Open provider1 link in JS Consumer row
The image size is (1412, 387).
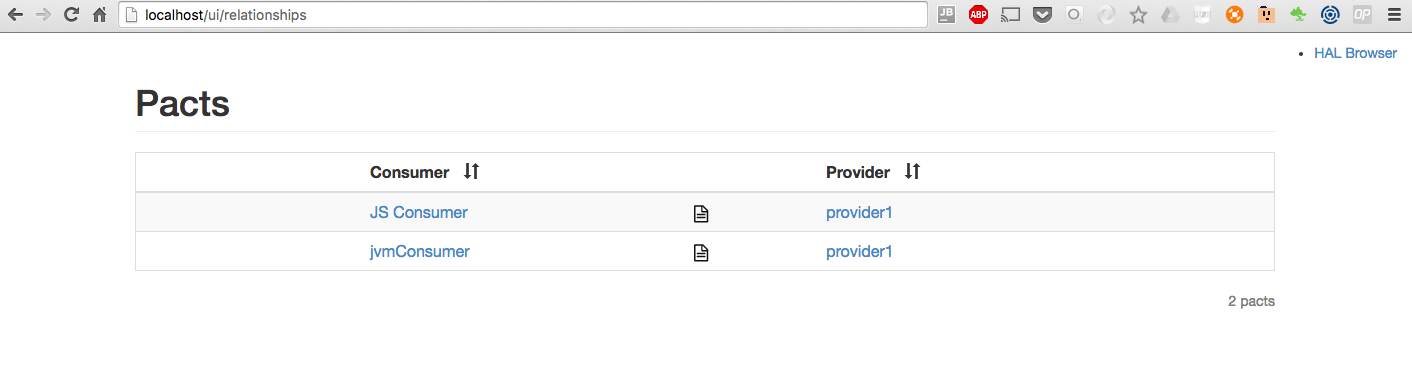click(x=859, y=212)
